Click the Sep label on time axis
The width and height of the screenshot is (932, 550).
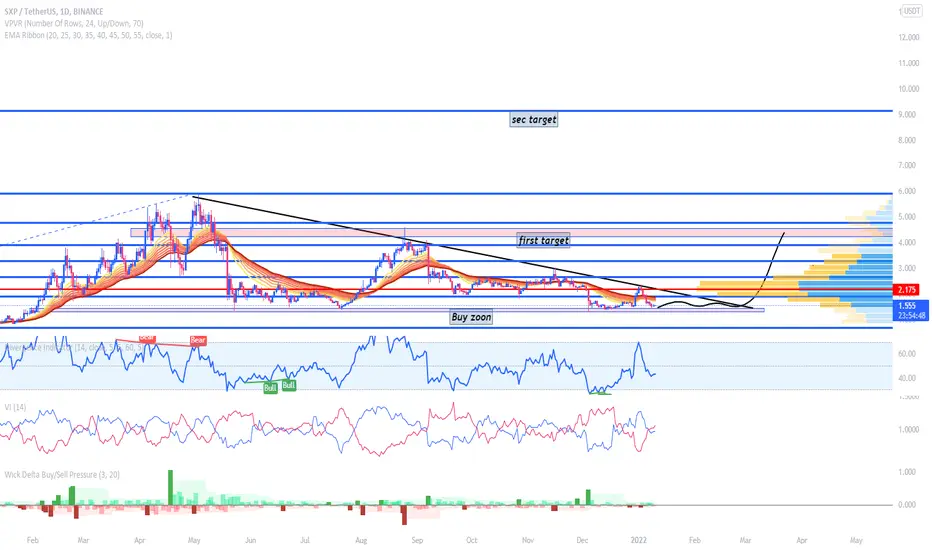(417, 540)
